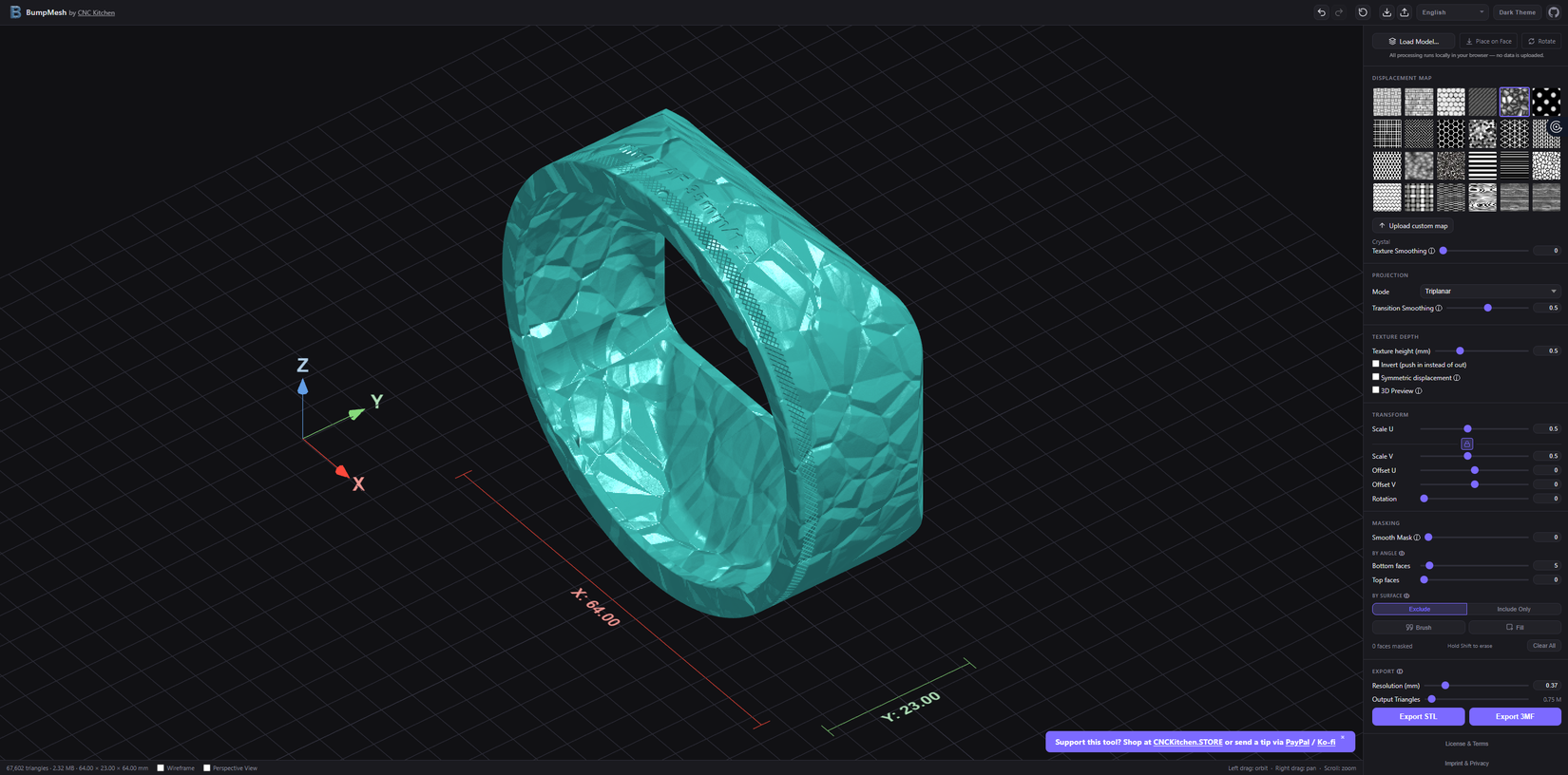
Task: Switch to Include Only surface mode
Action: point(1514,609)
